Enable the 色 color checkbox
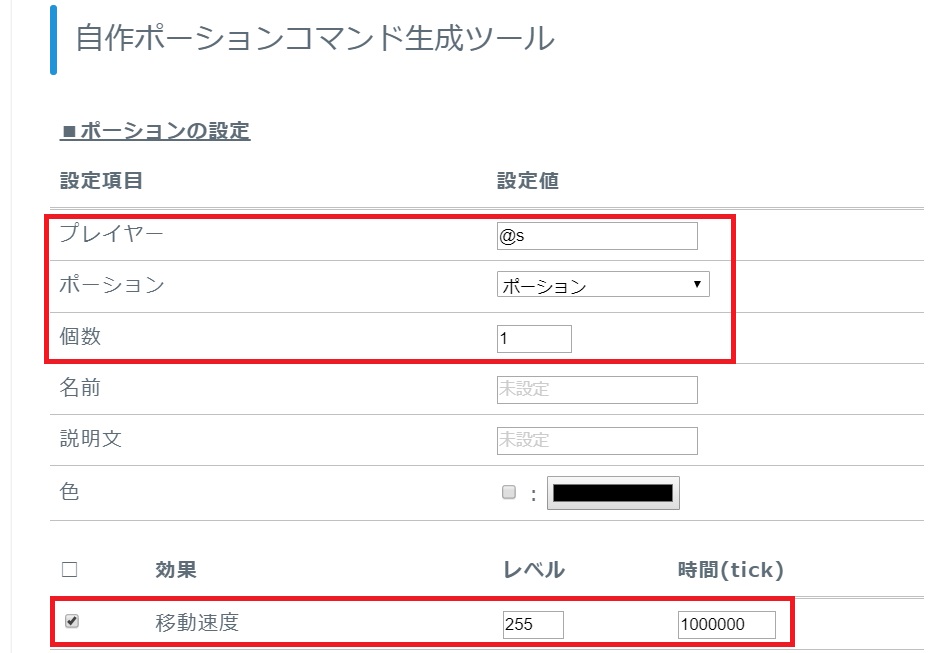The width and height of the screenshot is (933, 653). click(x=509, y=492)
